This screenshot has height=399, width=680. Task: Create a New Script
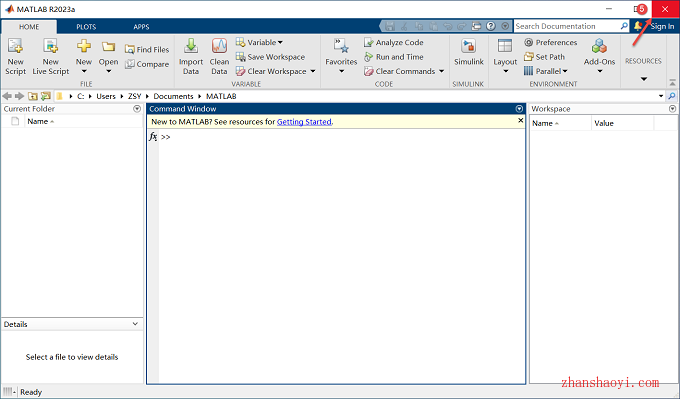[15, 57]
